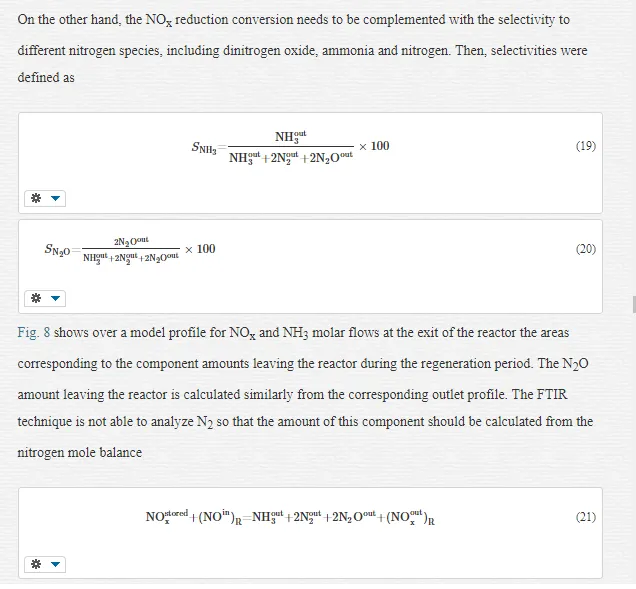Screen dimensions: 636x589
Task: Click 'nitrogen mole balance' text
Action: 80,453
